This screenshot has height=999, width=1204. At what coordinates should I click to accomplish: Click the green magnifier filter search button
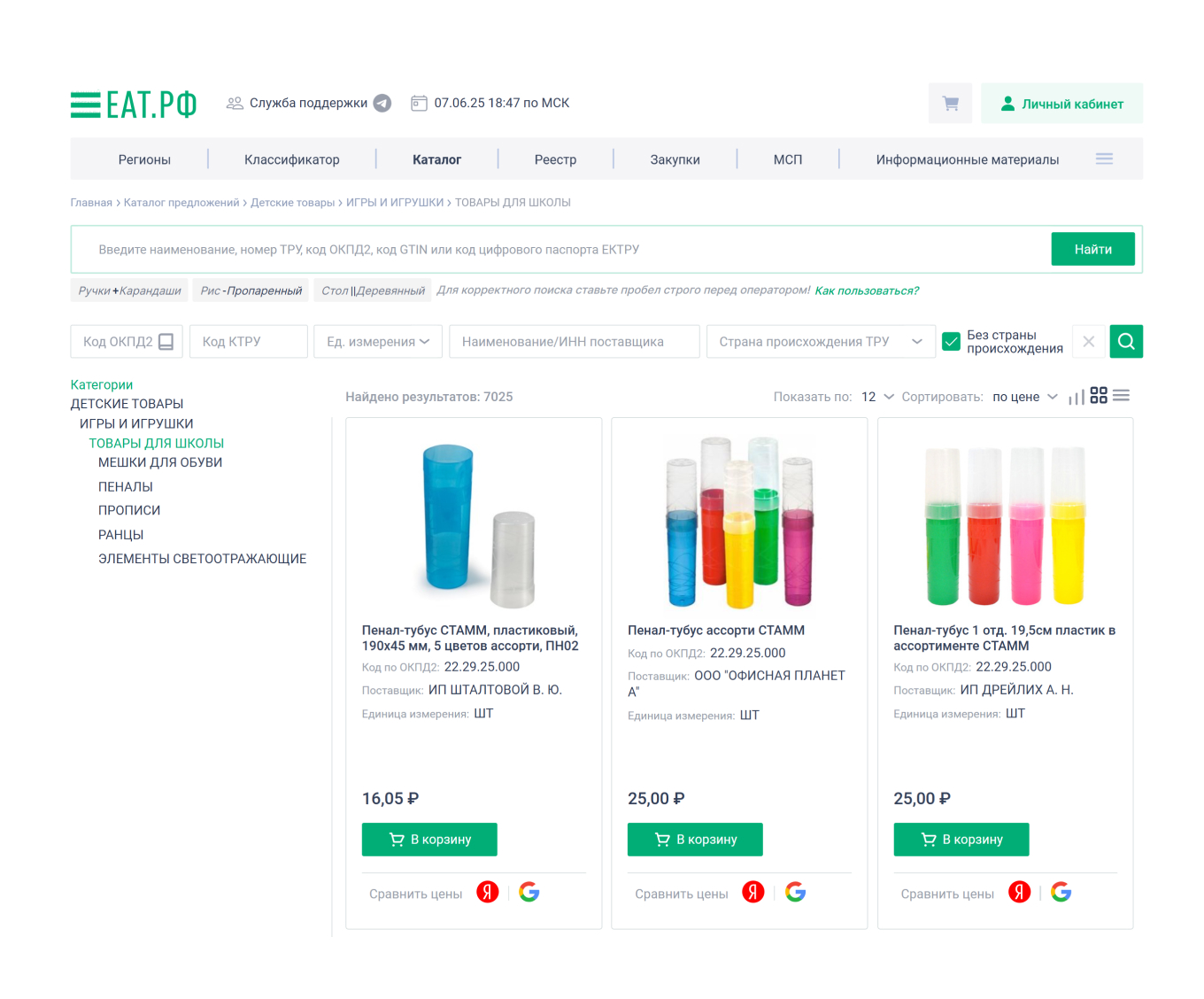[x=1126, y=342]
